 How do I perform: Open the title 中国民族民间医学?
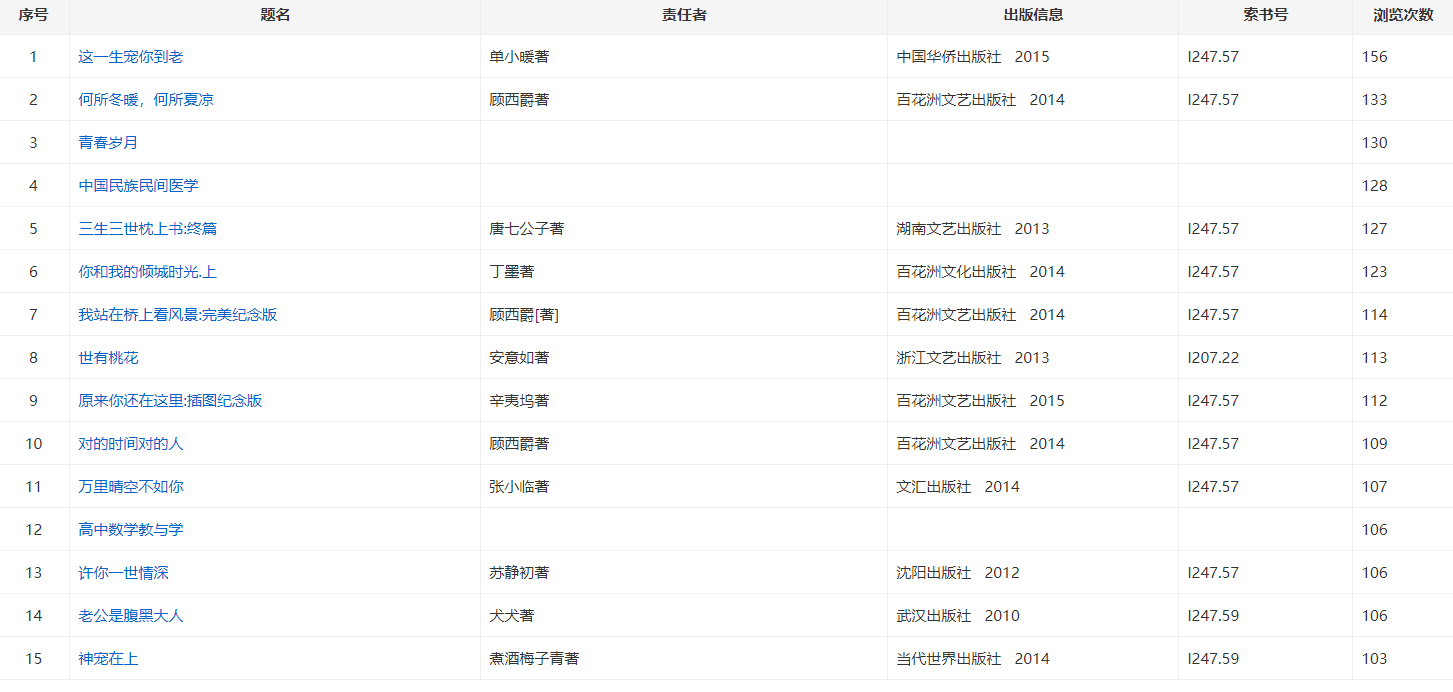pos(138,186)
